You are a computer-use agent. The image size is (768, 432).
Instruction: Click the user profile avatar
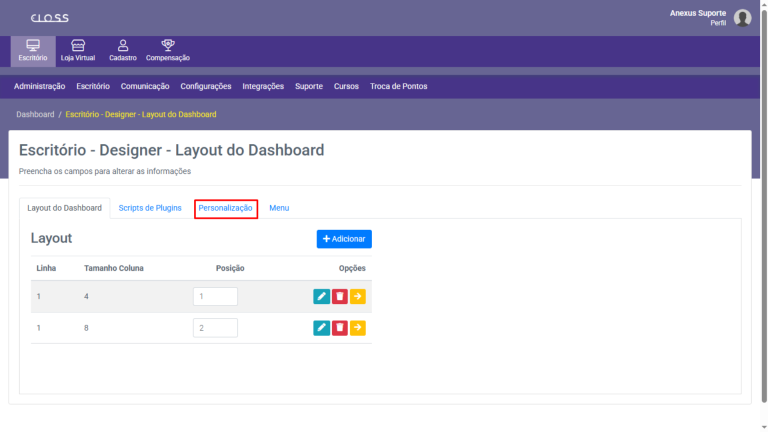[x=742, y=18]
